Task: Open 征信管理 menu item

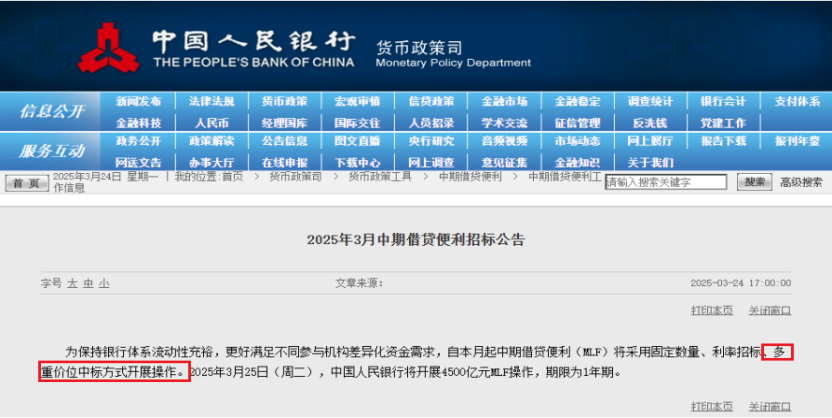Action: (x=577, y=123)
